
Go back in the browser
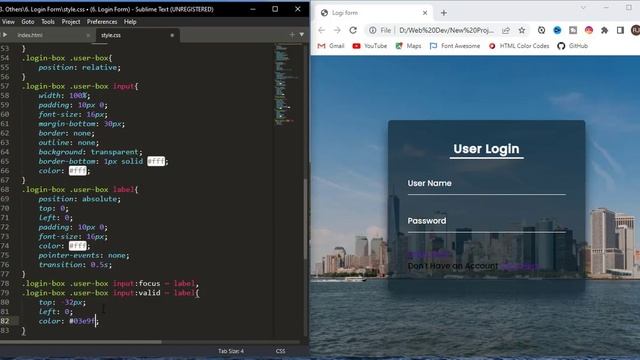click(x=322, y=30)
